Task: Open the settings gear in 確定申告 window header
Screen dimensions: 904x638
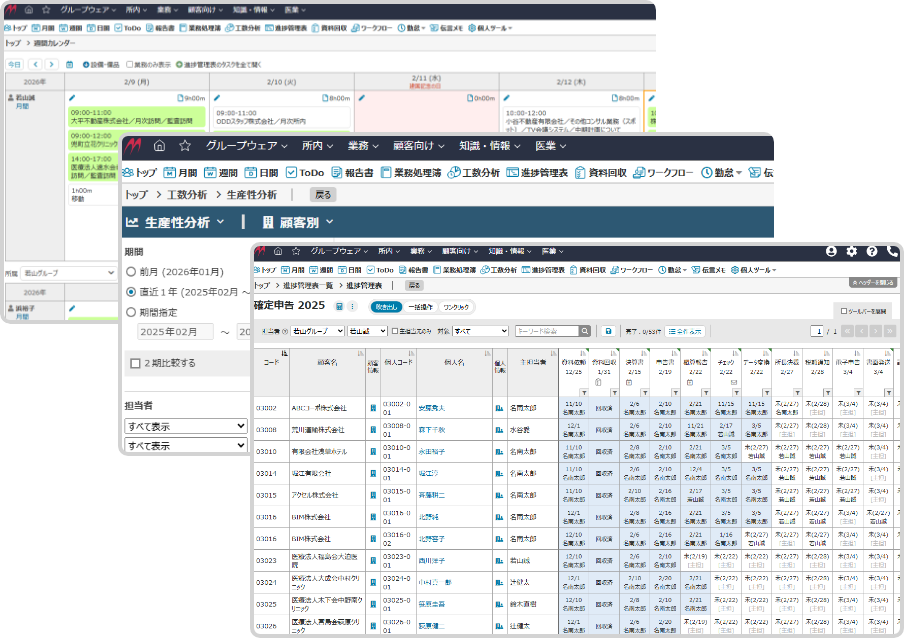Action: click(x=851, y=251)
